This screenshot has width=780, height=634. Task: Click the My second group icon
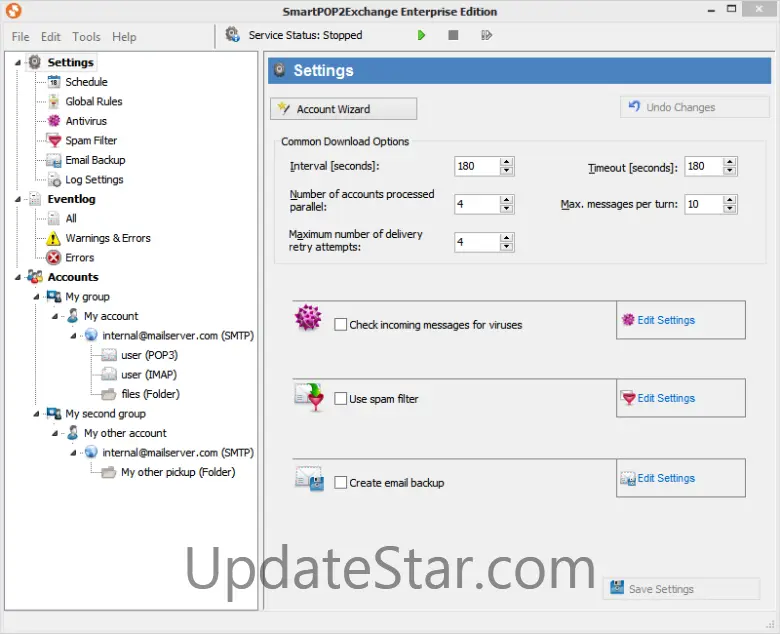[x=54, y=414]
